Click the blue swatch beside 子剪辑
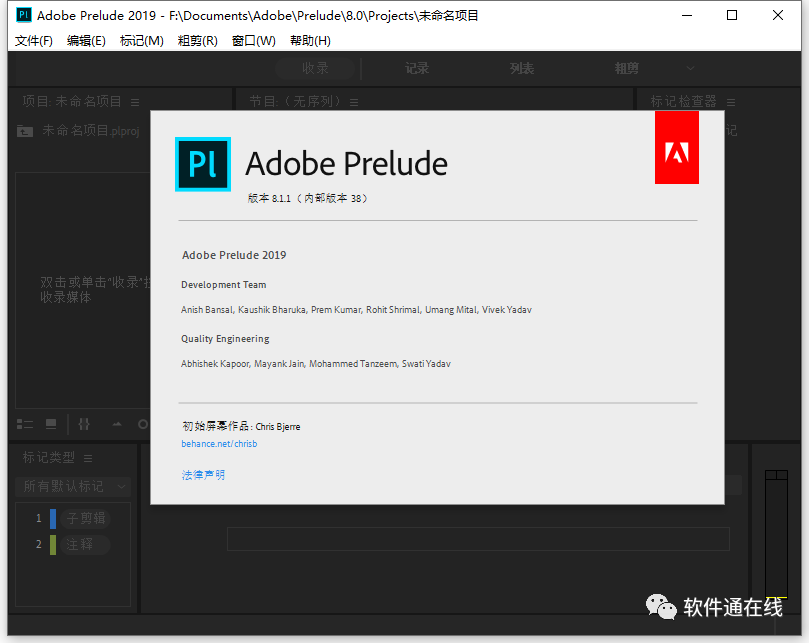809x643 pixels. coord(53,519)
